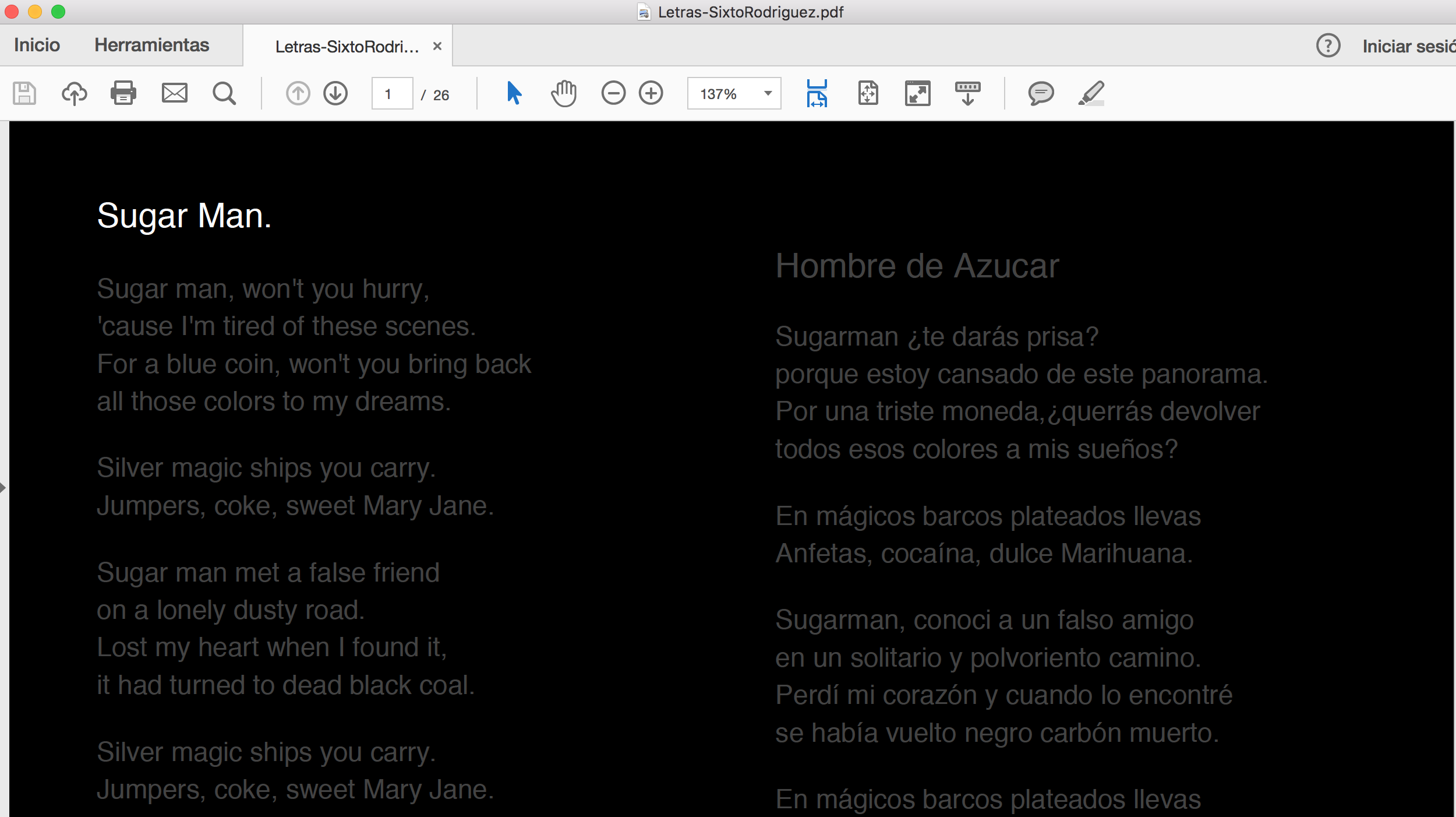
Task: Close the Letras-SixtoRodri... tab
Action: pyautogui.click(x=437, y=46)
